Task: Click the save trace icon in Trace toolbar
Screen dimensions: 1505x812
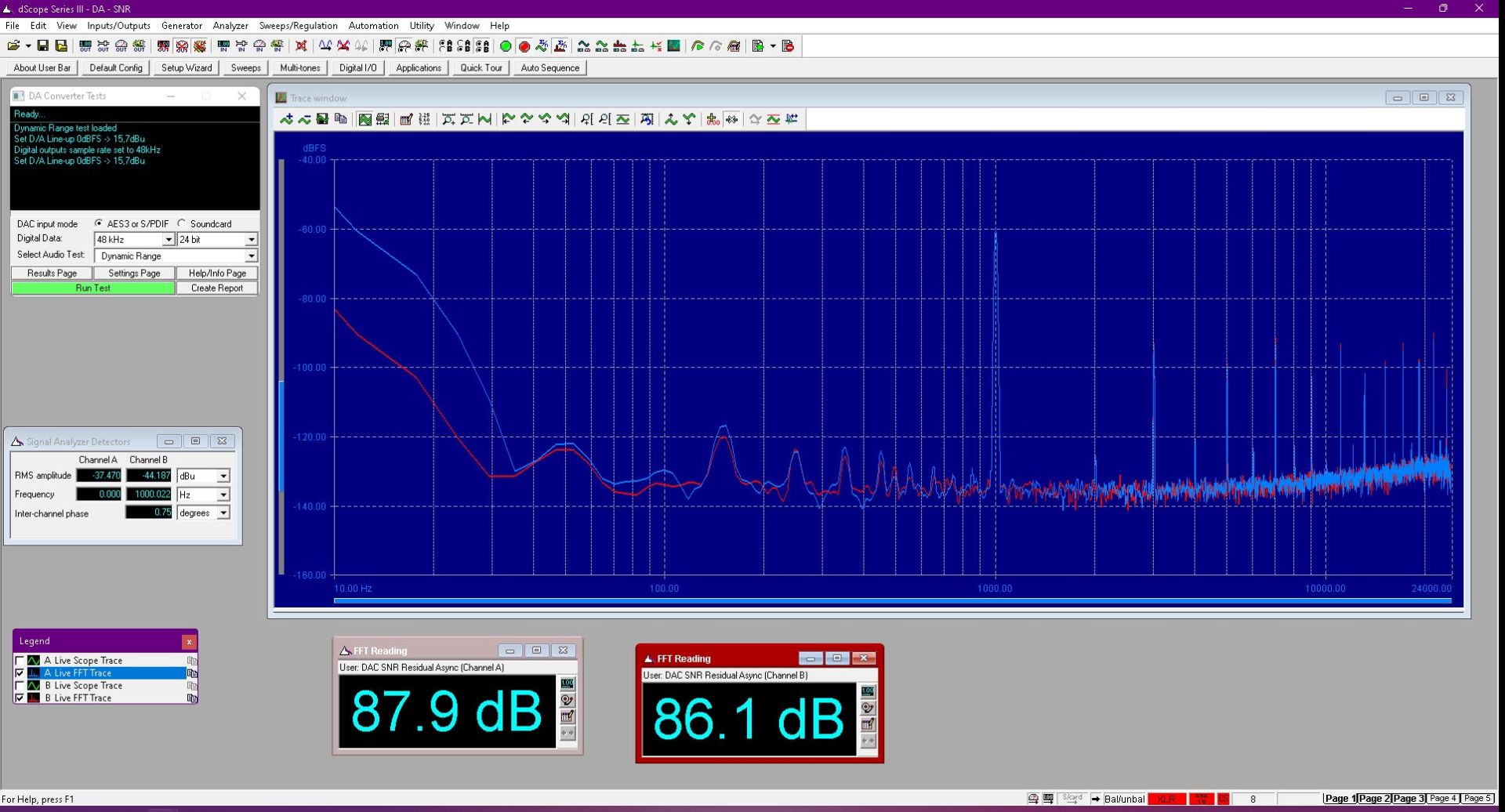Action: pos(322,119)
